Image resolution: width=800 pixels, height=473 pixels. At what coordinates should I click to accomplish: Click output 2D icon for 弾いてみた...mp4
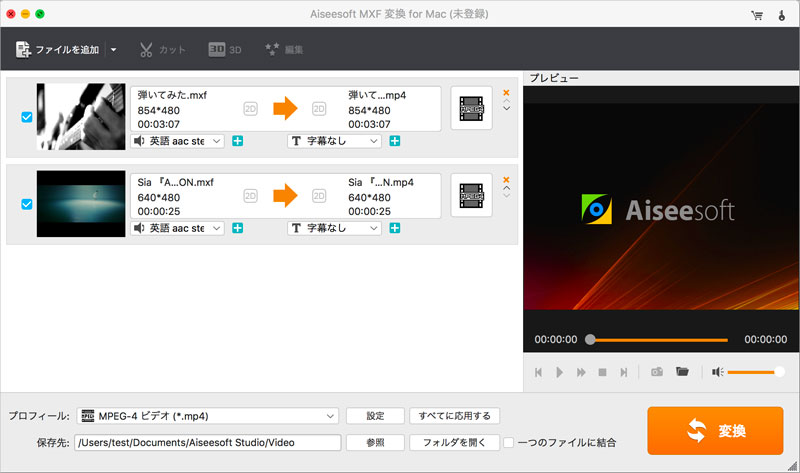319,109
